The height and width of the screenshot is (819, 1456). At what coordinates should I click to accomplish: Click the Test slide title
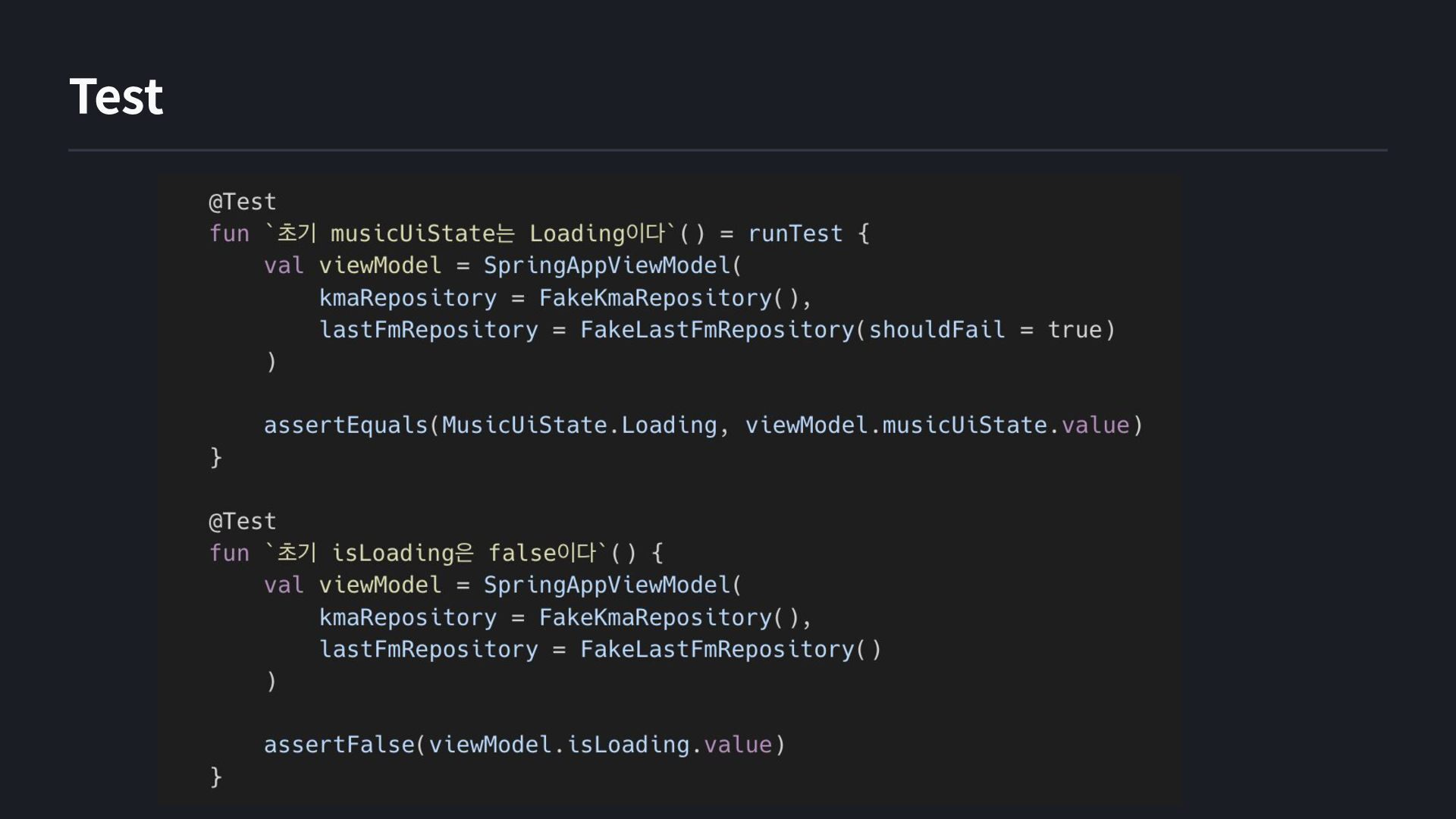coord(116,96)
